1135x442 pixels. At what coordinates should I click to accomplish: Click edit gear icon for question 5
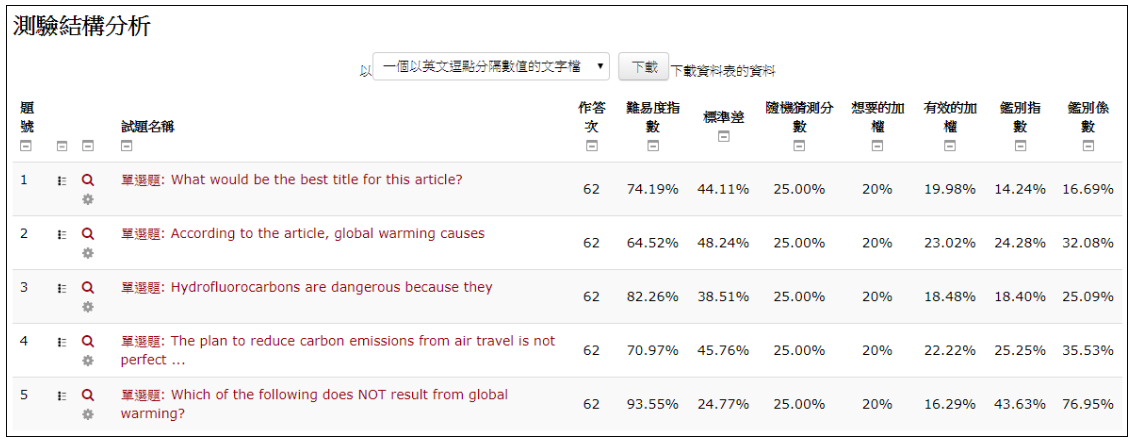(x=88, y=414)
